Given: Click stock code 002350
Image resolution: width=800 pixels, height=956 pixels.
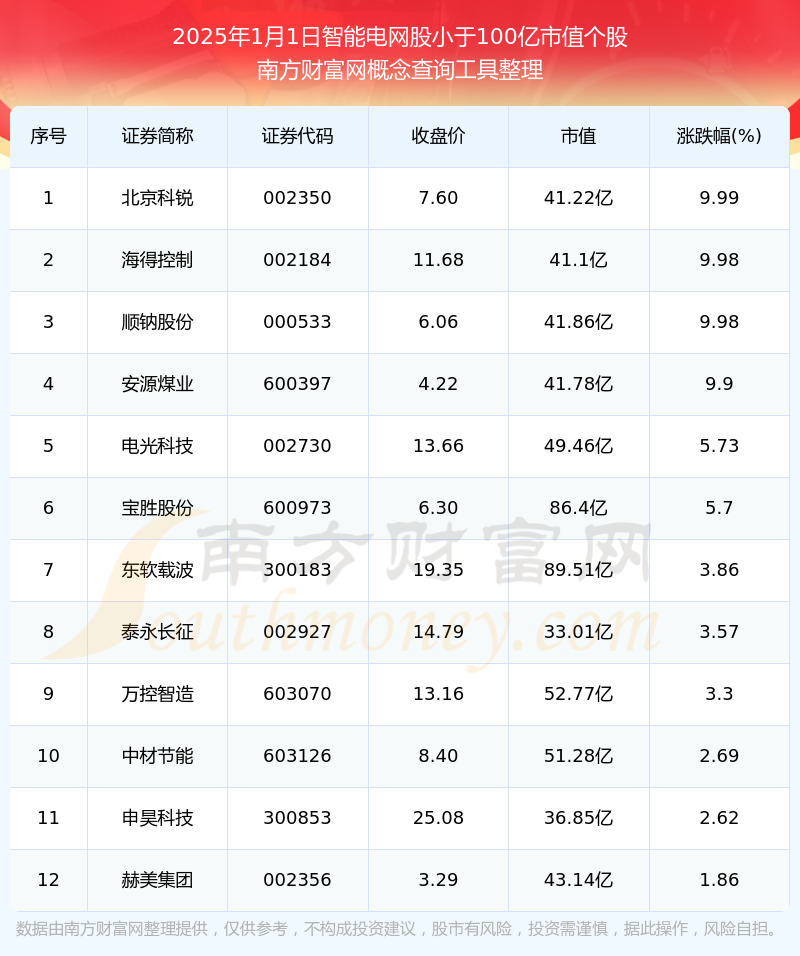Looking at the screenshot, I should point(298,198).
